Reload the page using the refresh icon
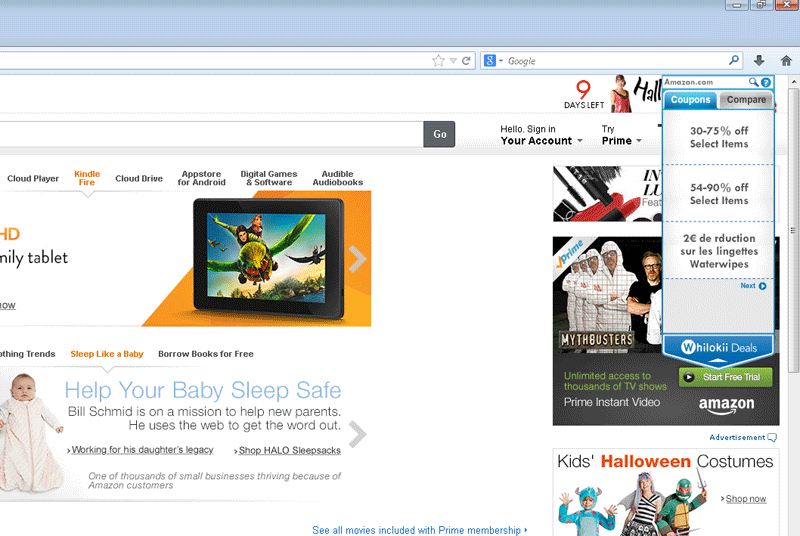800x536 pixels. [466, 61]
